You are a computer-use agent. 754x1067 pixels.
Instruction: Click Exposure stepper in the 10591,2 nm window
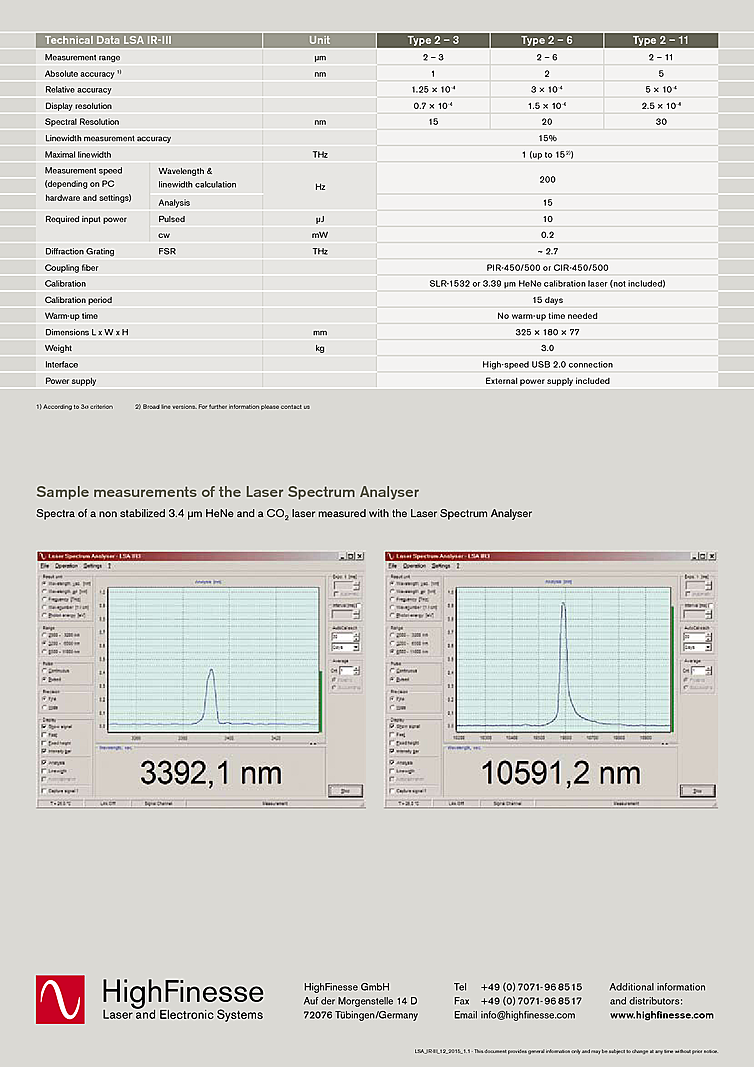coord(708,585)
